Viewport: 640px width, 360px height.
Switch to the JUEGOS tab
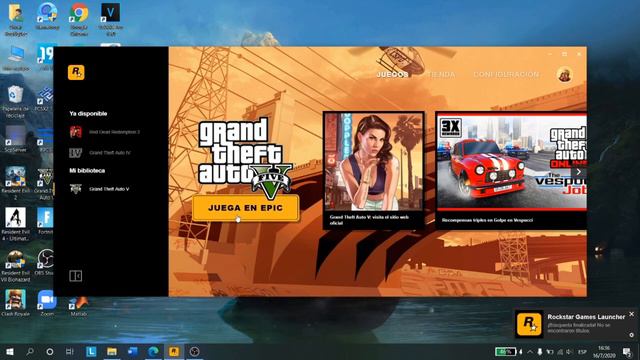(x=392, y=75)
